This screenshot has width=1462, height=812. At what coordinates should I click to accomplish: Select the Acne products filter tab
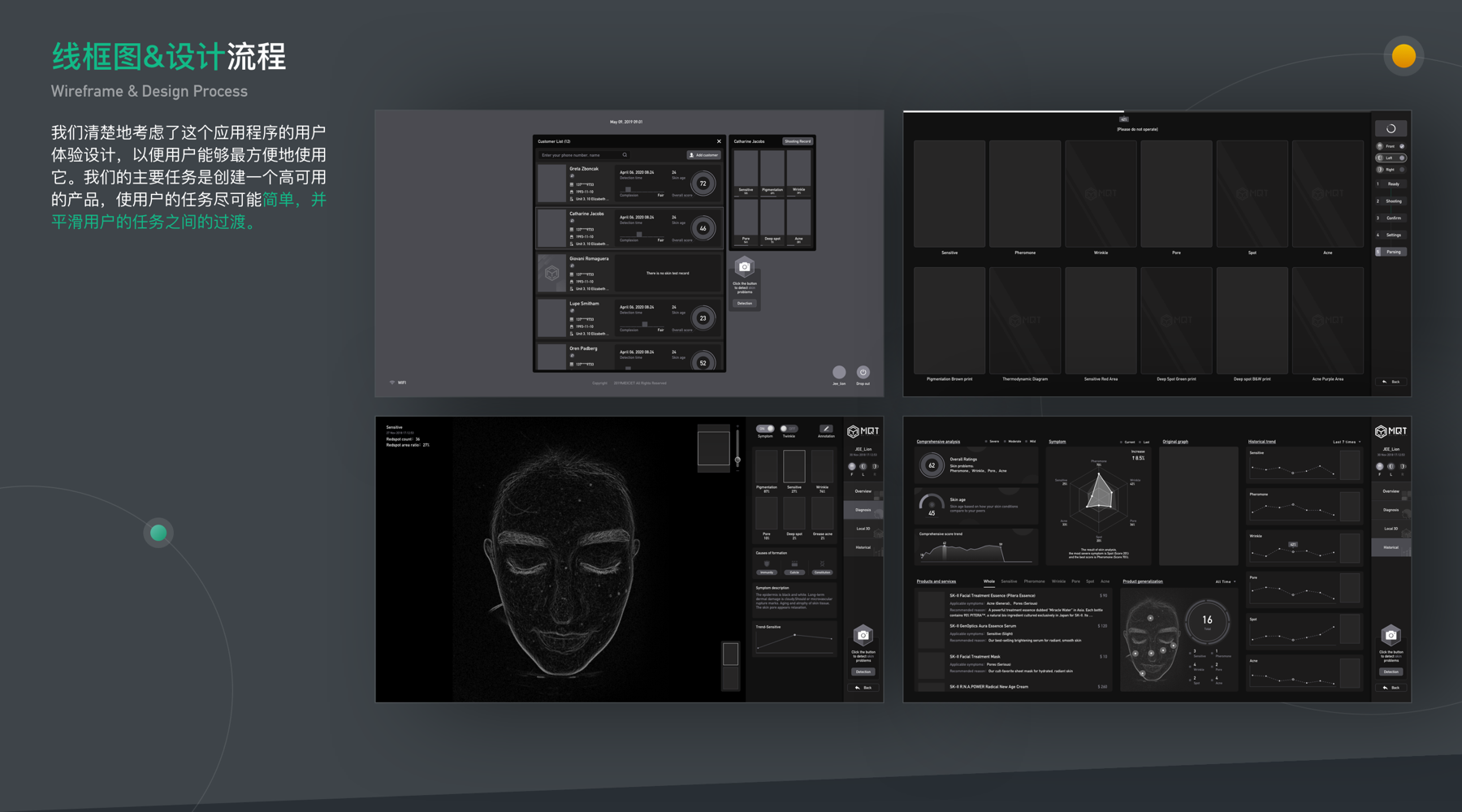pos(1105,581)
